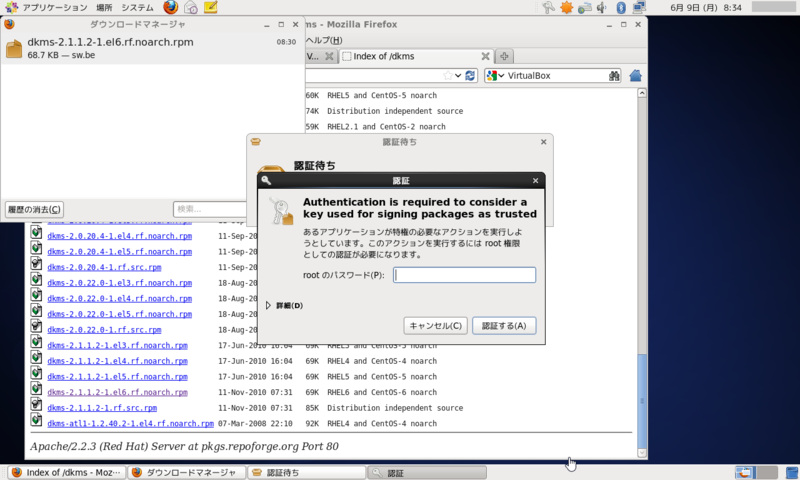800x480 pixels.
Task: Close the Index of /dkms tab
Action: (485, 56)
